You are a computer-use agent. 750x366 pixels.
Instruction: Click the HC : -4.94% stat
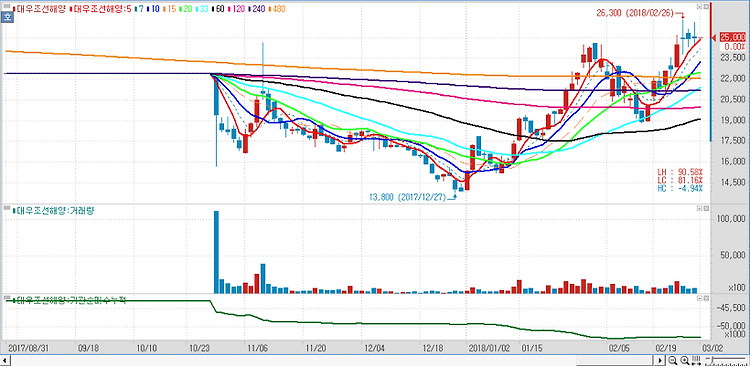tap(679, 188)
